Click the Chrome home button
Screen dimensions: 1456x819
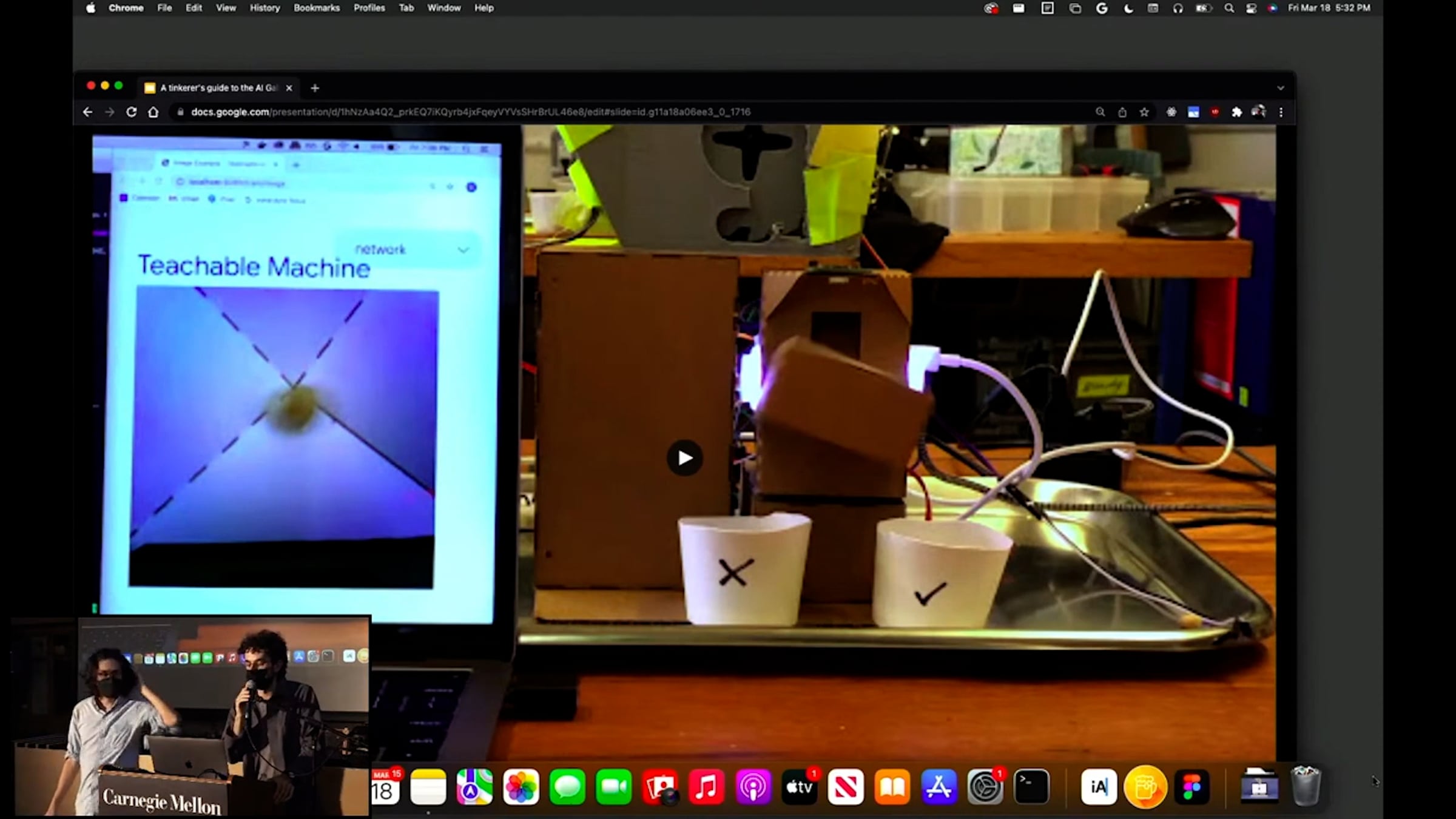tap(153, 112)
